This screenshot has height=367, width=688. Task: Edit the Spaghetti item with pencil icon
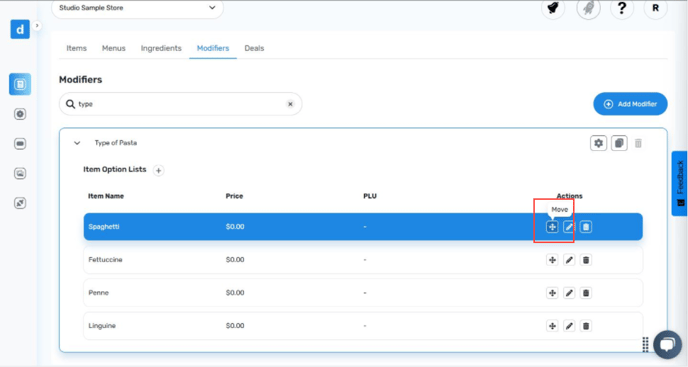pyautogui.click(x=569, y=227)
